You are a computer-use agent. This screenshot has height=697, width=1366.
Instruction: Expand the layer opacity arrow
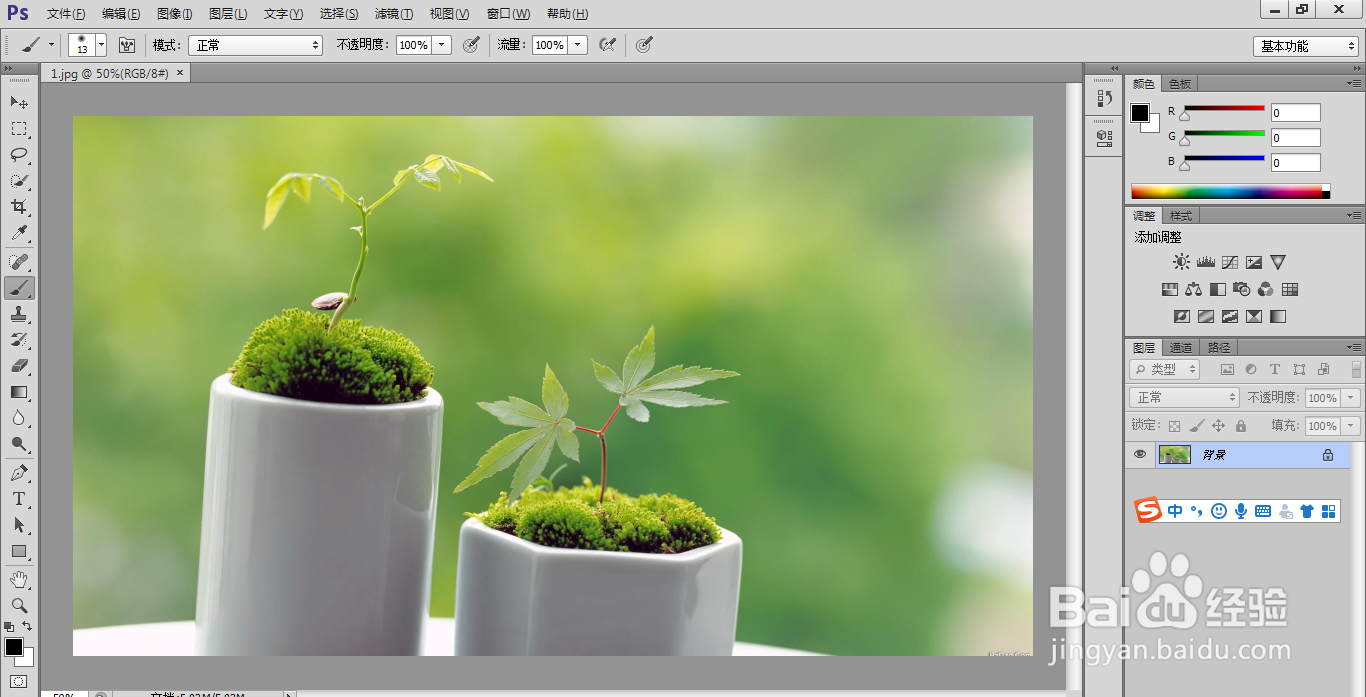1352,397
